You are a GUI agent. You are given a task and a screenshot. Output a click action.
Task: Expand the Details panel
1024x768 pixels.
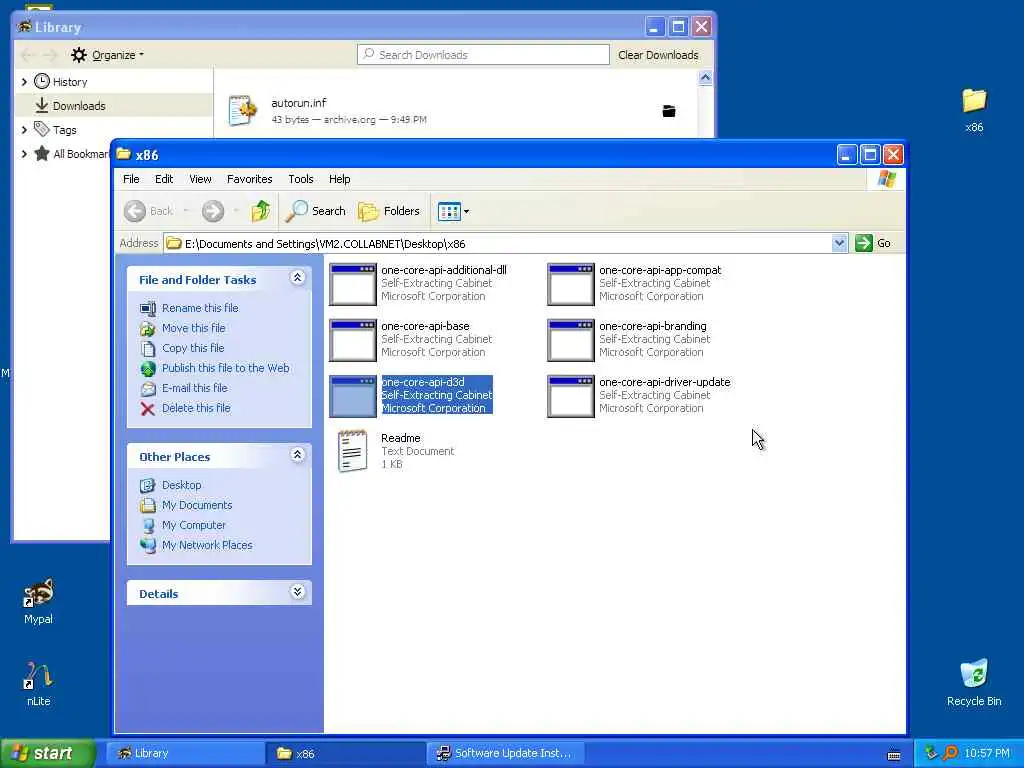(x=297, y=592)
